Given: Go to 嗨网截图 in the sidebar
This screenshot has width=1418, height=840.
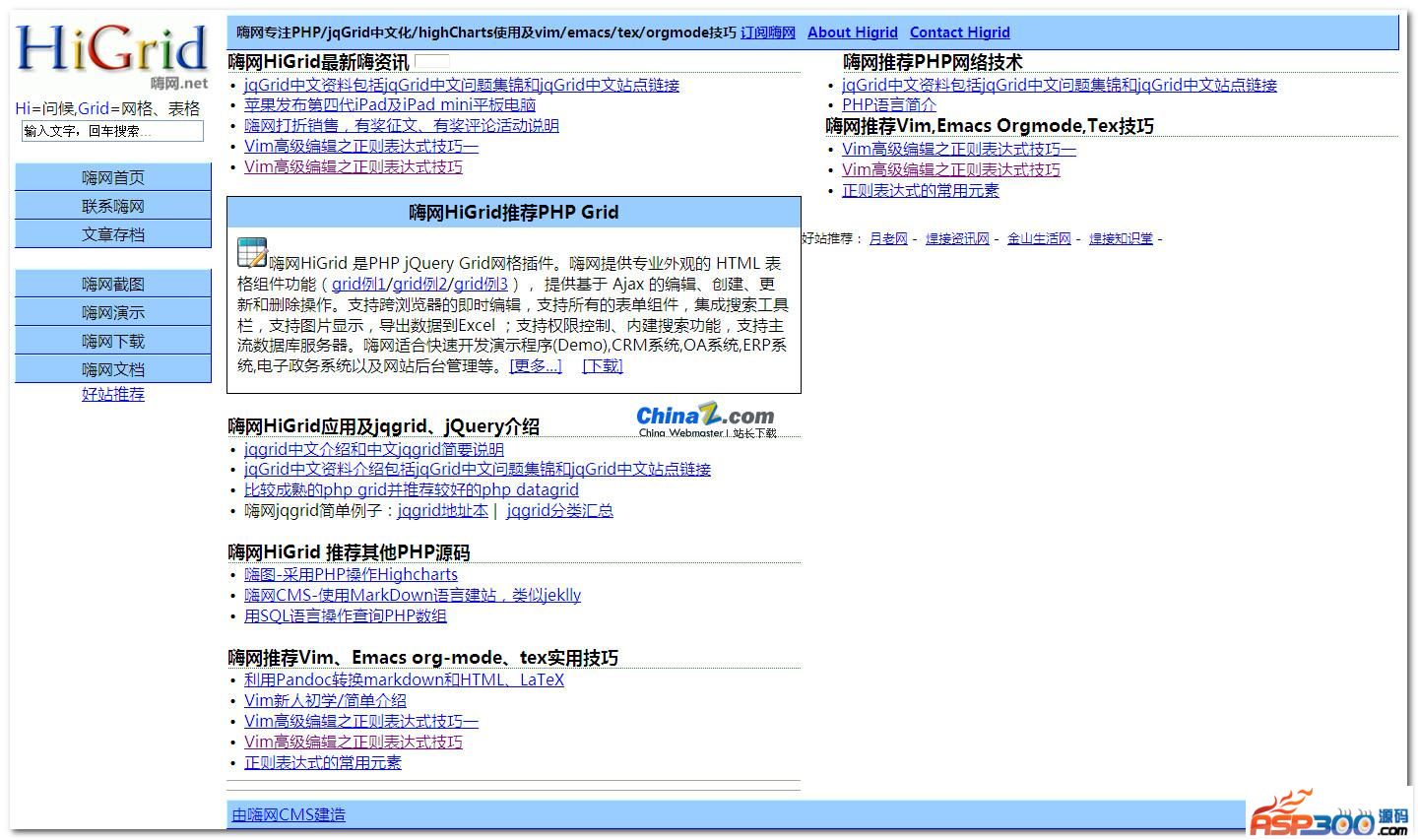Looking at the screenshot, I should (x=113, y=284).
